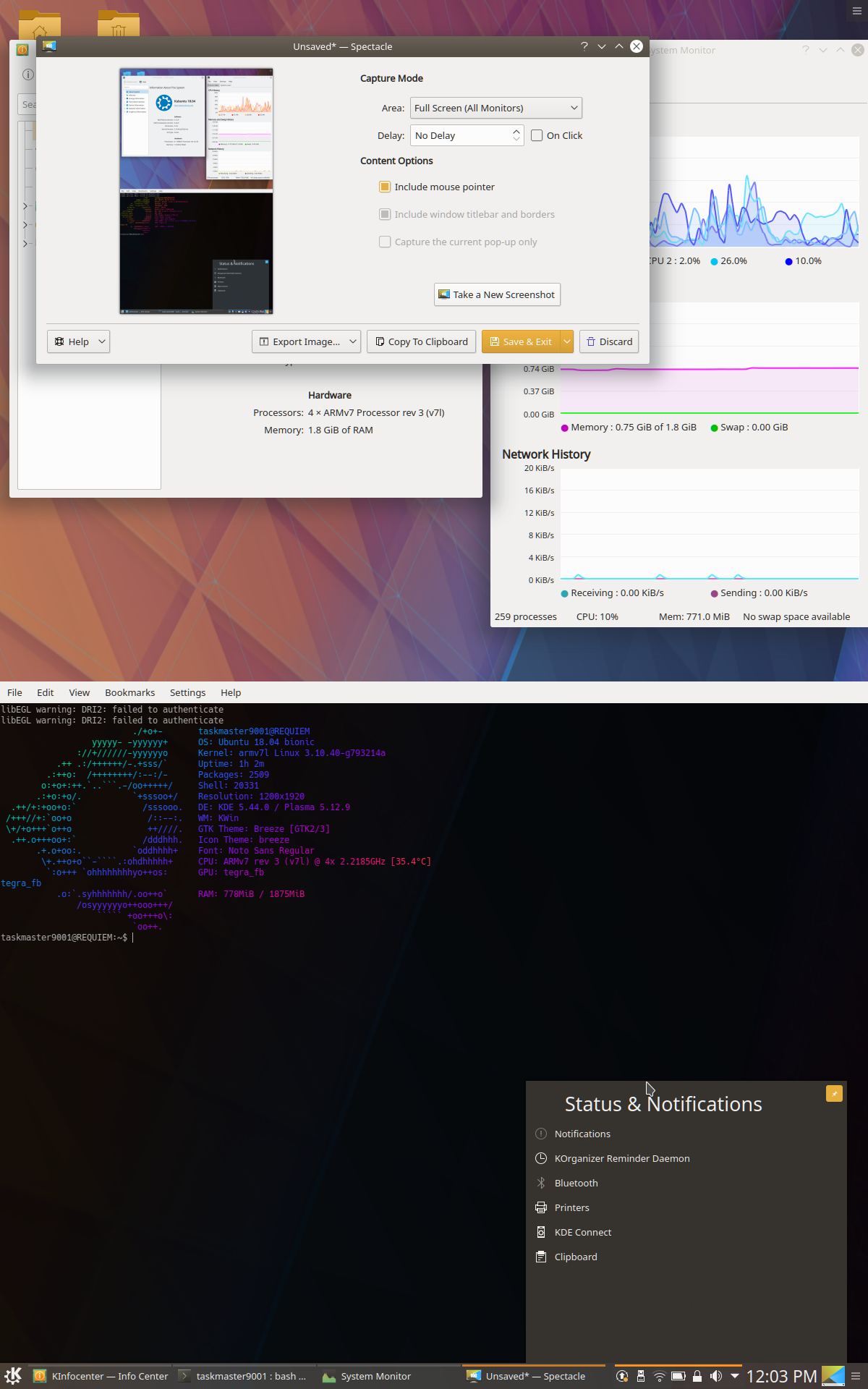Switch to System Monitor in the taskbar
Screen dimensions: 868x1389
(389, 1376)
